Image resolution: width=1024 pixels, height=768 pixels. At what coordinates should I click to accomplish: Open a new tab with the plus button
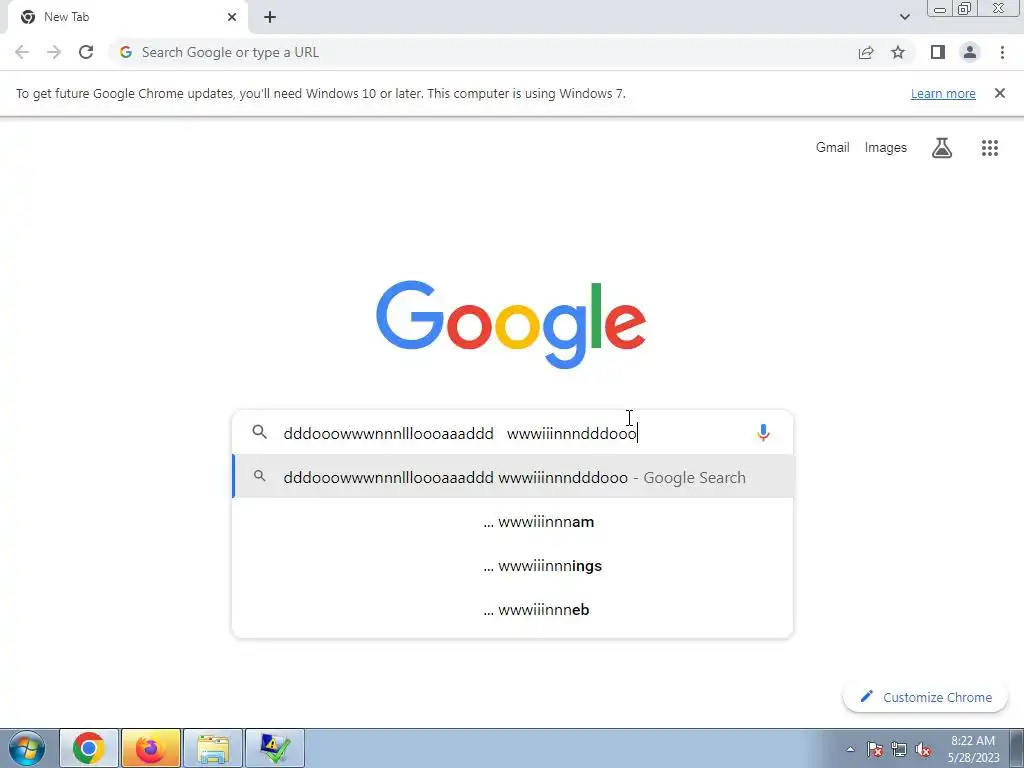click(x=270, y=17)
